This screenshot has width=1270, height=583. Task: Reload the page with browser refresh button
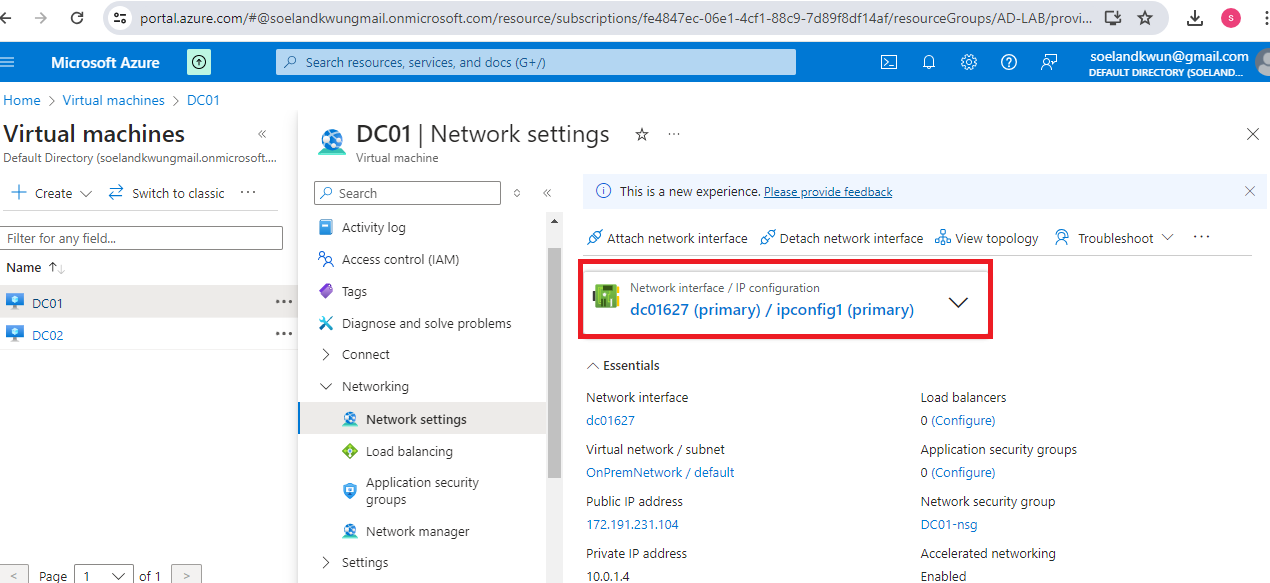point(77,18)
